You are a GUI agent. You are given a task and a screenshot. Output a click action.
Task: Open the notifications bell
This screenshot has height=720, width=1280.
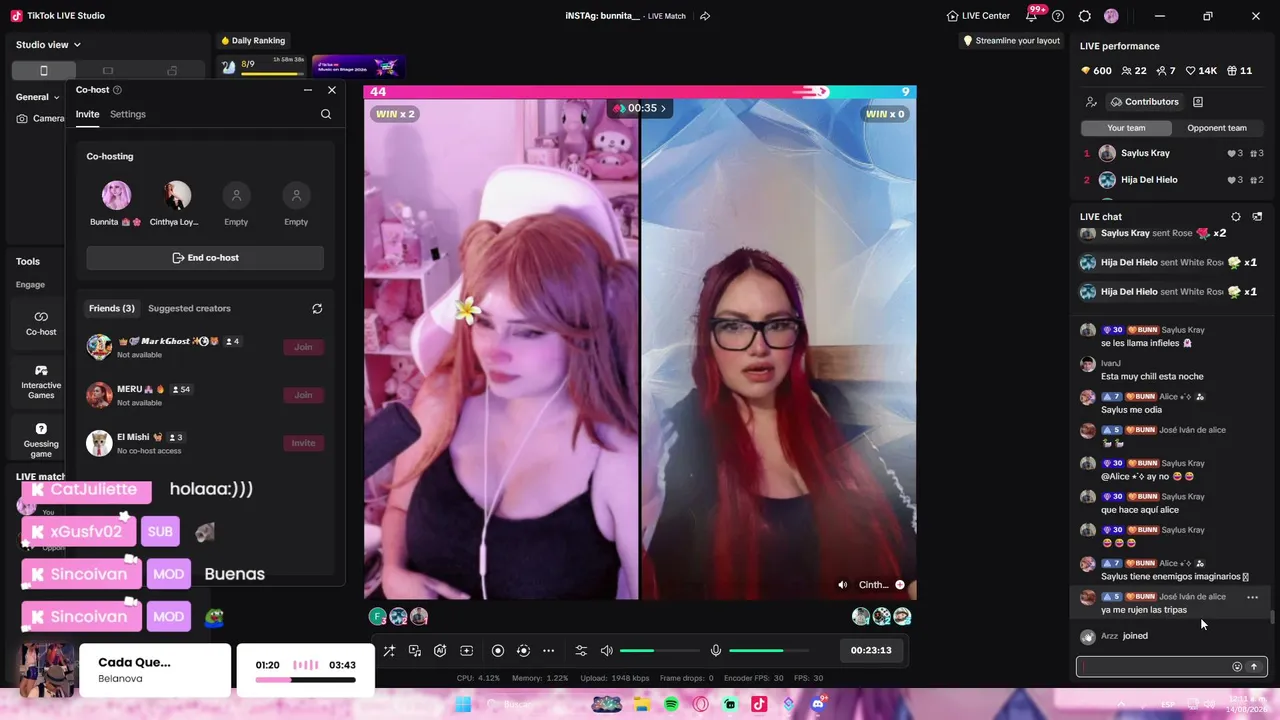(x=1032, y=16)
